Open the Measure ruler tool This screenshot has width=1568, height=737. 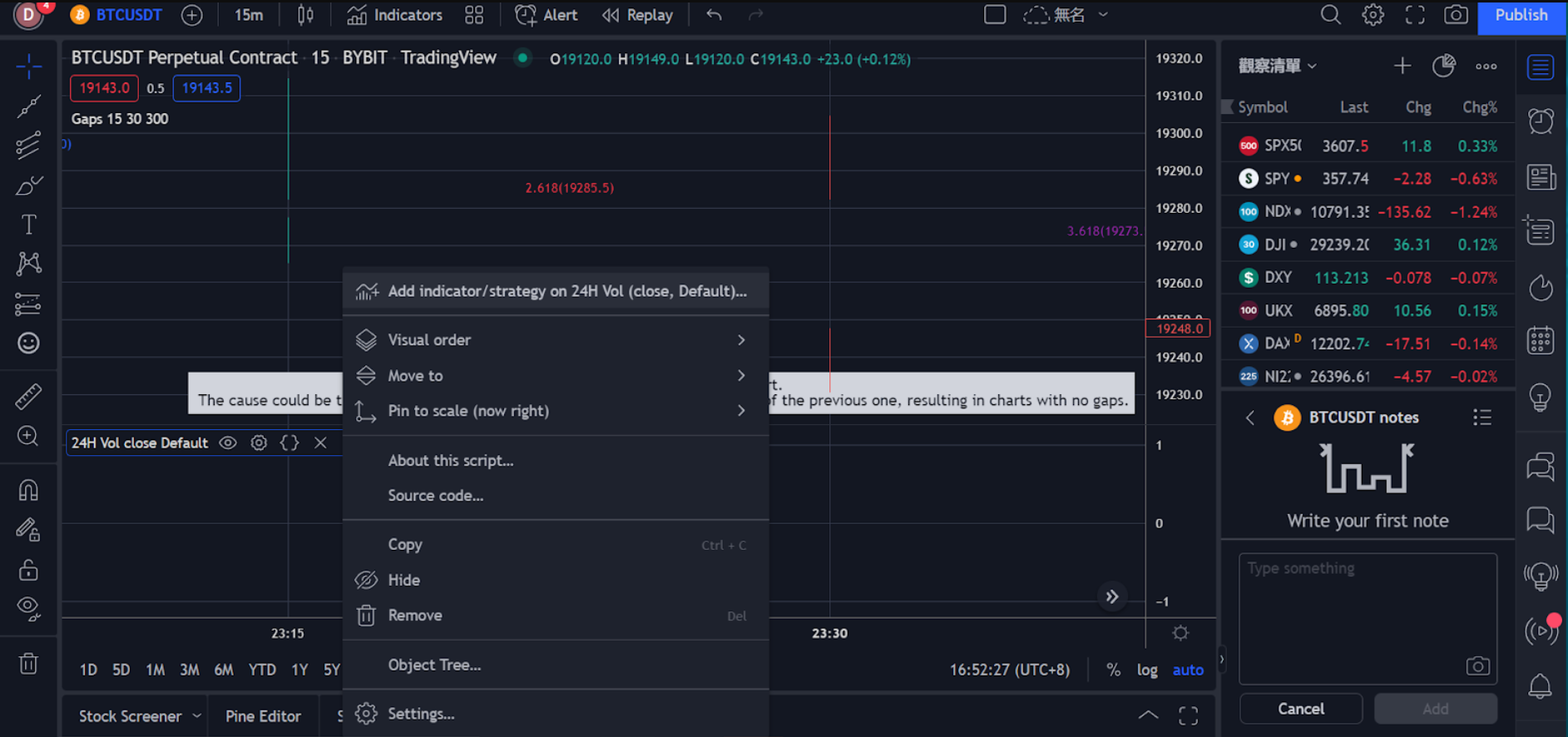tap(28, 397)
